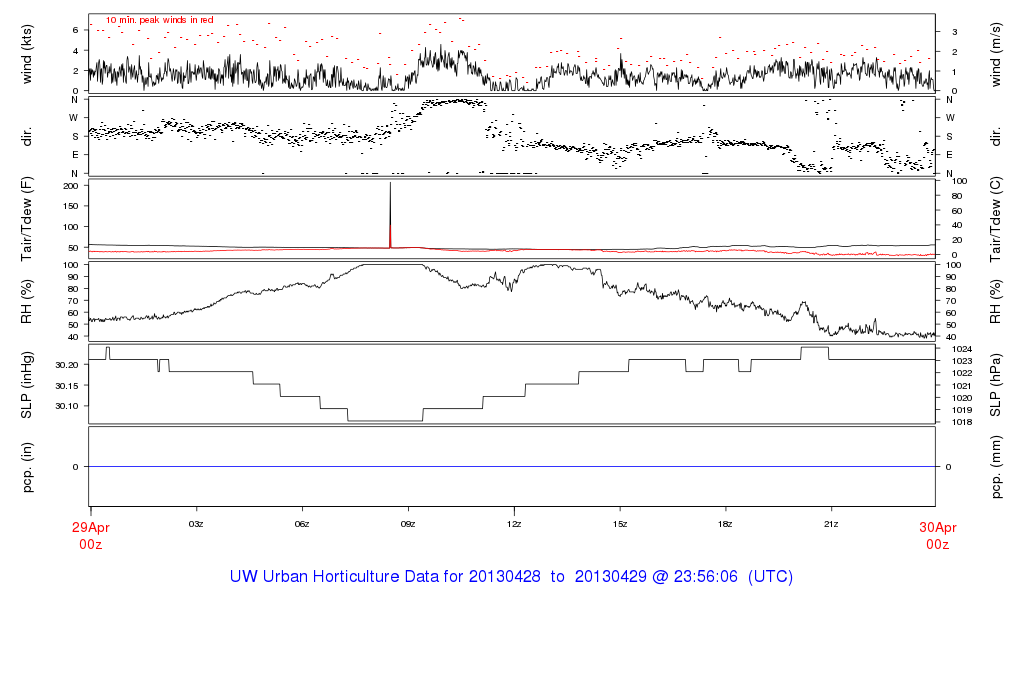Click the '18z' time tick label
The width and height of the screenshot is (1024, 700).
click(x=725, y=524)
